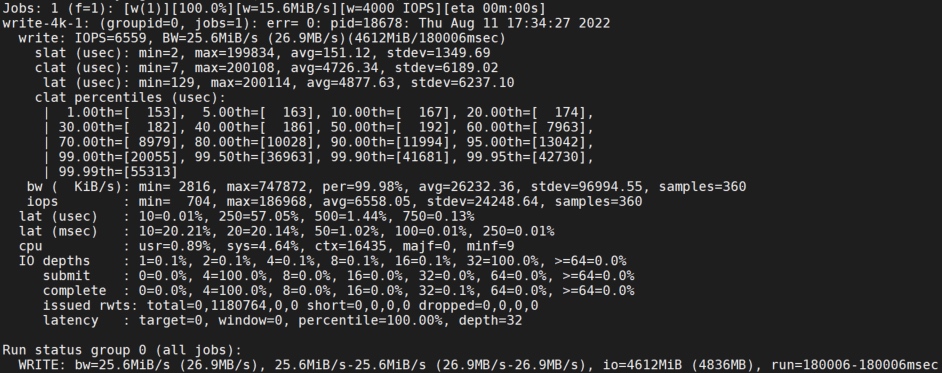The width and height of the screenshot is (942, 373).
Task: Select the clat percentiles (usec) heading
Action: tap(130, 98)
